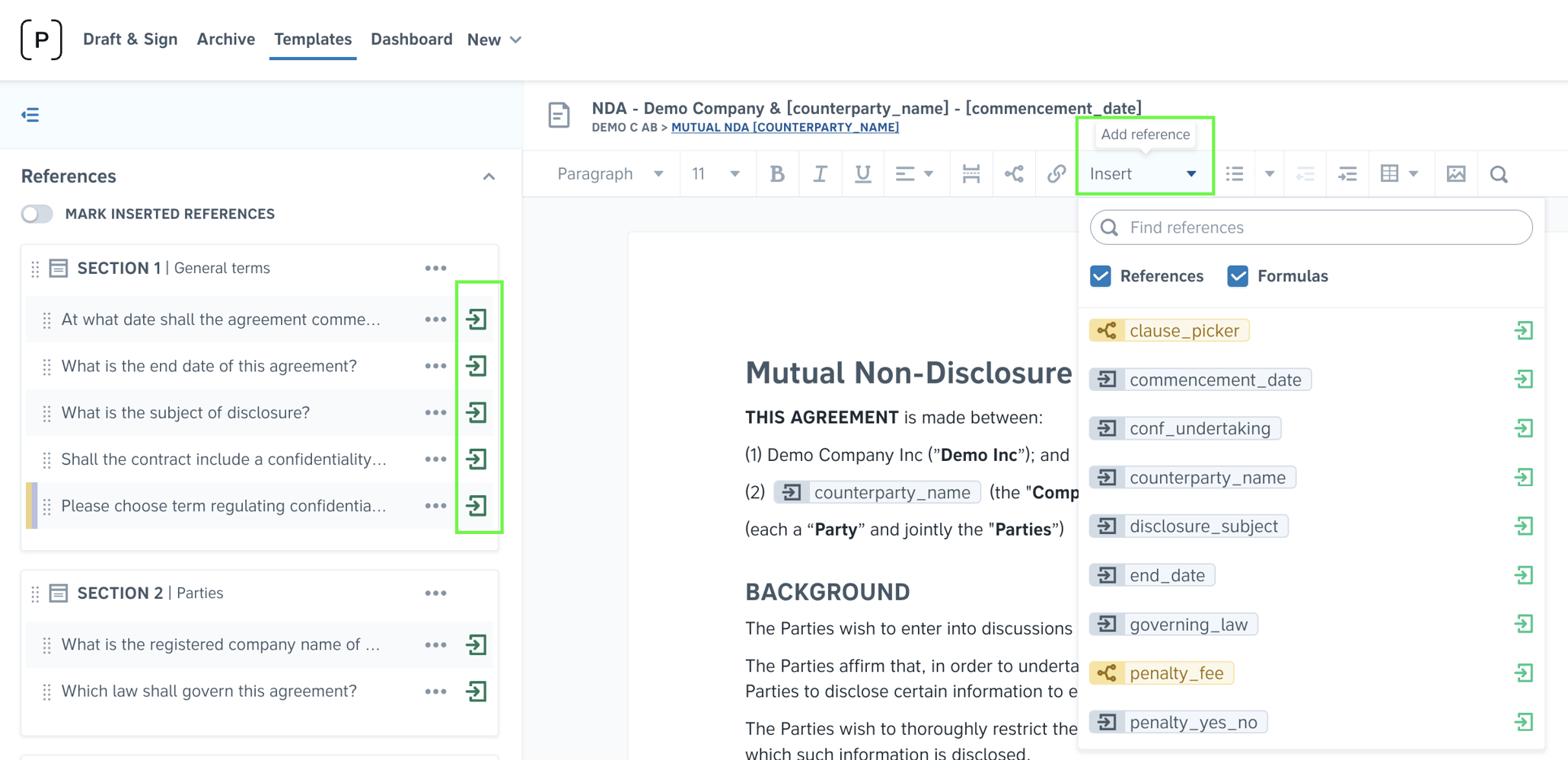Image resolution: width=1568 pixels, height=760 pixels.
Task: Uncheck the Formulas filter checkbox
Action: [x=1236, y=275]
